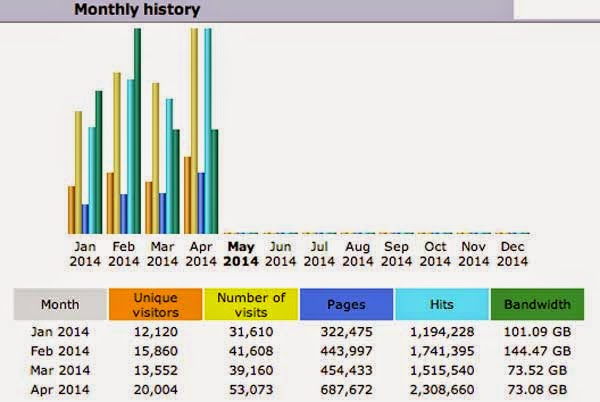Click the cyan February hits bar
This screenshot has height=402, width=600.
(130, 156)
